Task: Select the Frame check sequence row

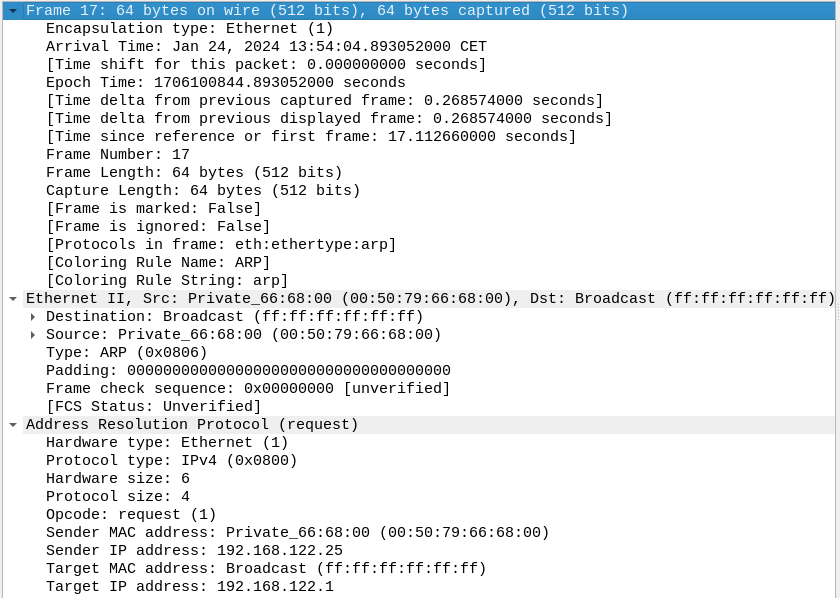Action: tap(248, 388)
